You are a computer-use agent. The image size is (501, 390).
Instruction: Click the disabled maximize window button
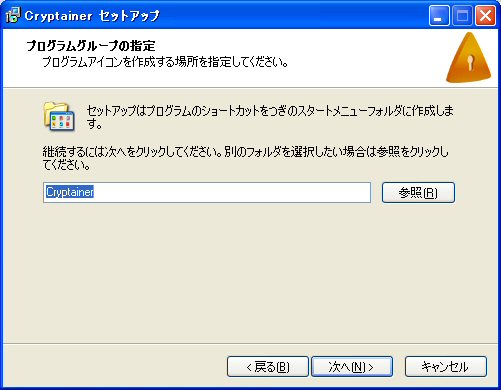point(462,15)
